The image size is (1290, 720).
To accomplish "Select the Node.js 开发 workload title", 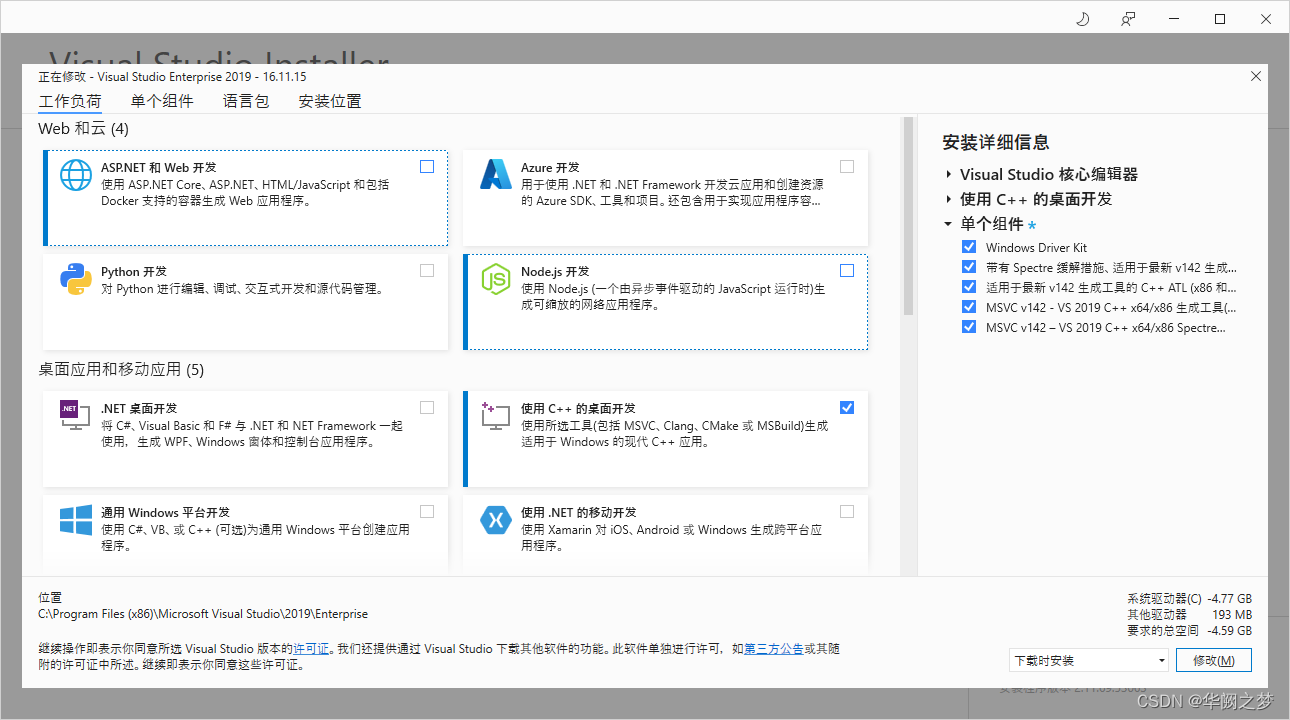I will click(x=555, y=272).
